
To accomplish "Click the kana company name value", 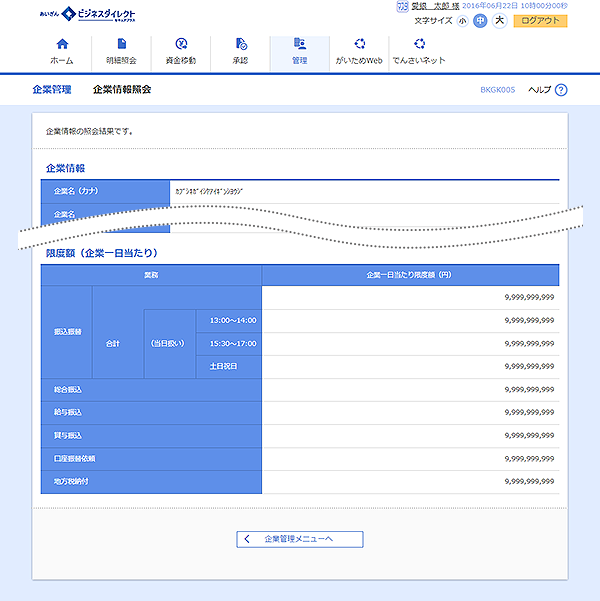I will pos(209,191).
